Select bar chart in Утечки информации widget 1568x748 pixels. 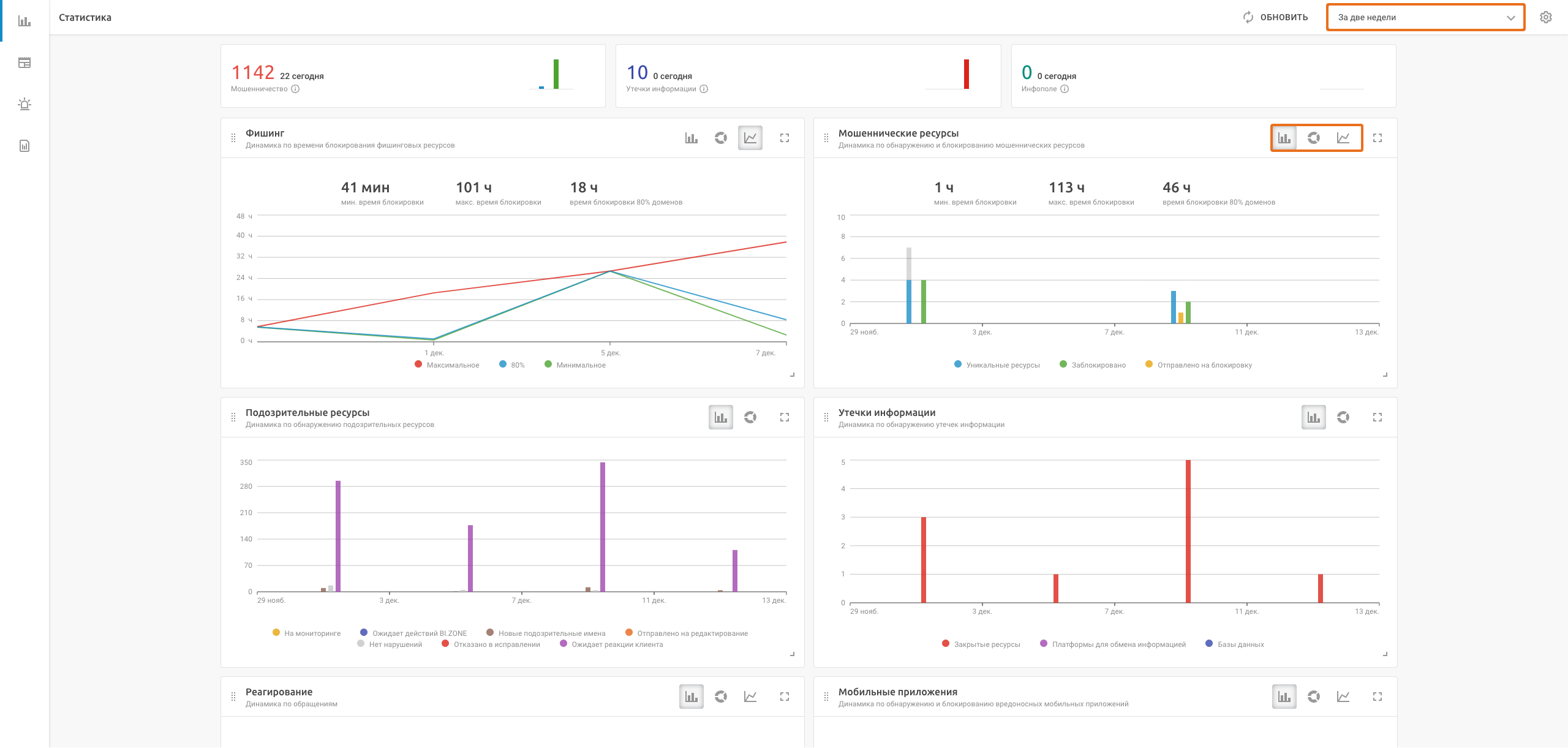[x=1314, y=417]
